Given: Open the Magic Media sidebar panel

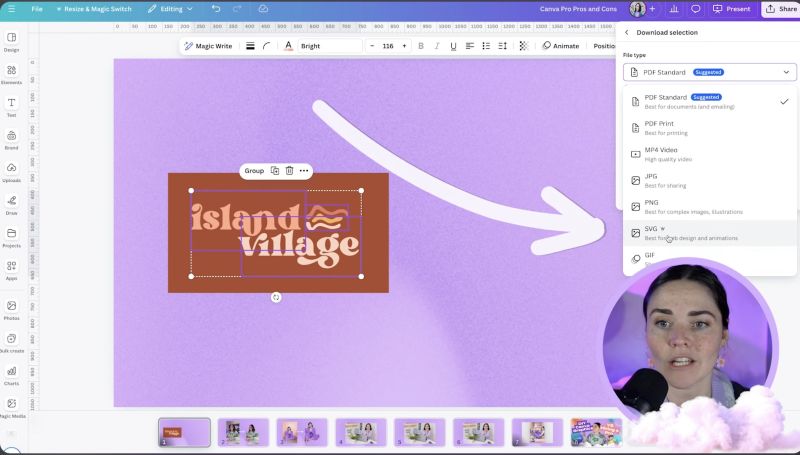Looking at the screenshot, I should 11,408.
